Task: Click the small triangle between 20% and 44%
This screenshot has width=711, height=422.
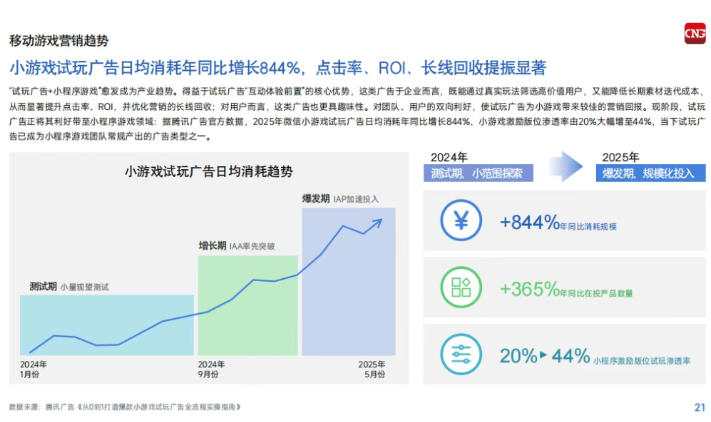Action: [x=545, y=355]
